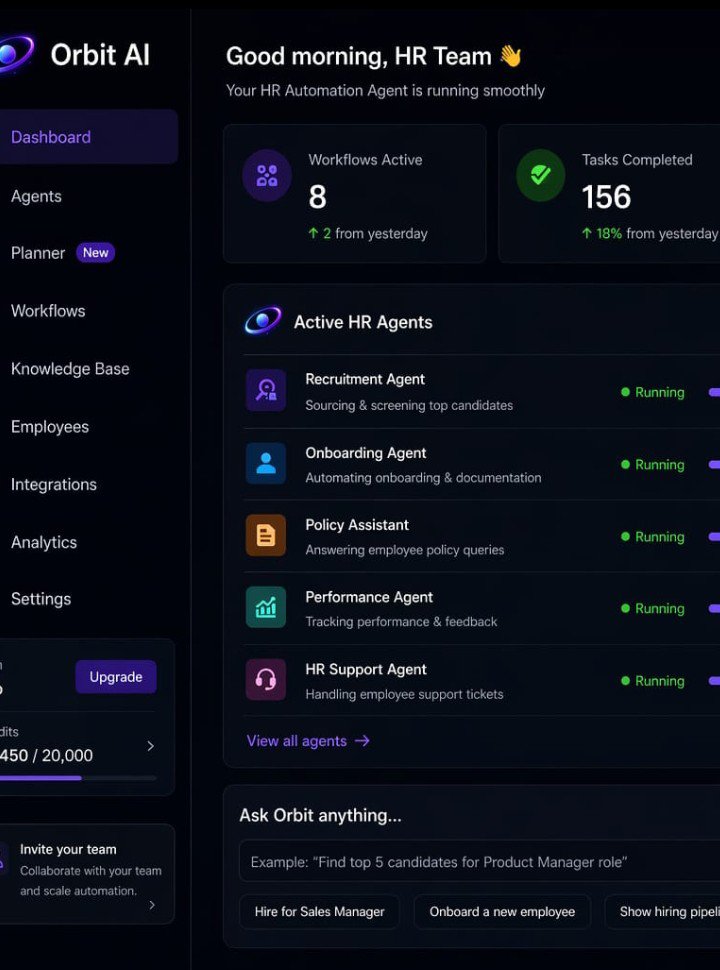Choose the Onboard a new employee suggestion
Image resolution: width=720 pixels, height=970 pixels.
coord(502,911)
